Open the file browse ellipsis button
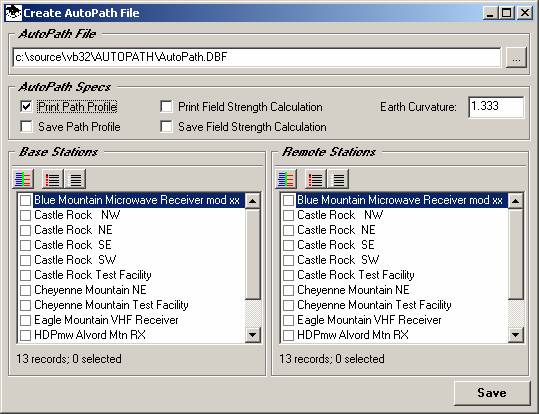 pyautogui.click(x=516, y=57)
